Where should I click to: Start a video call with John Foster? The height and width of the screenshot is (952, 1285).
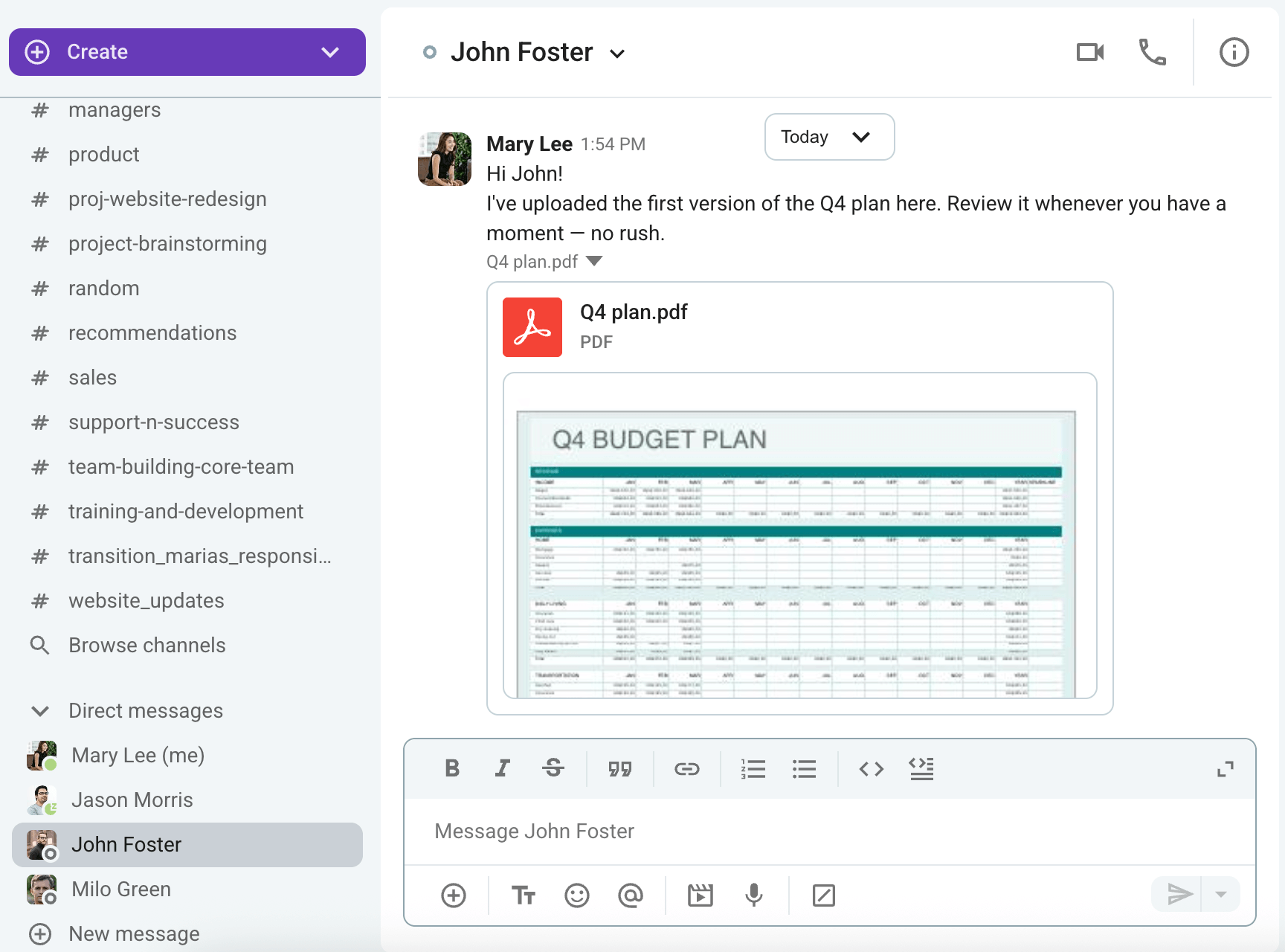pos(1089,52)
